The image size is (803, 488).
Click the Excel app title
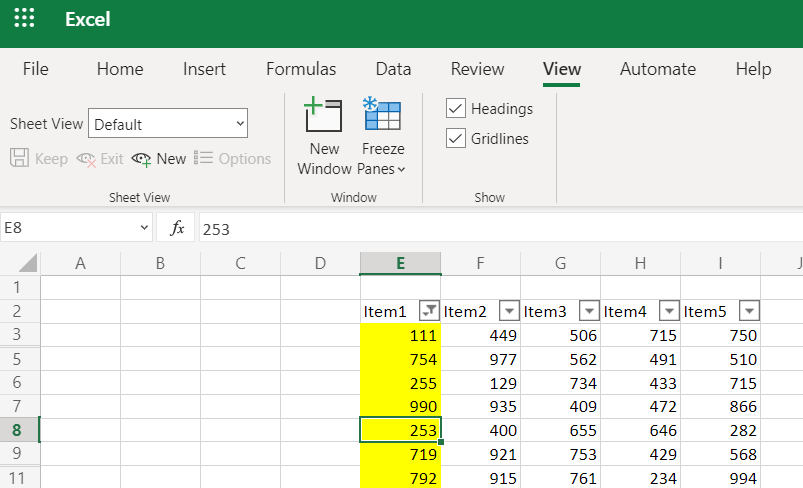tap(88, 19)
